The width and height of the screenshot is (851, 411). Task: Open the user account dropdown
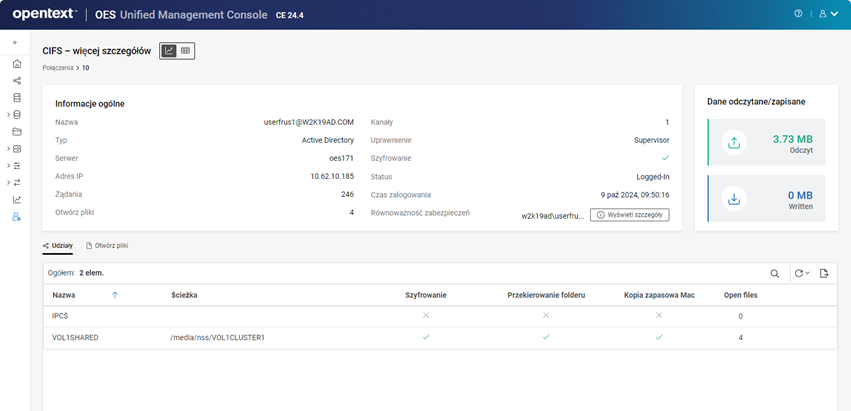click(x=828, y=14)
